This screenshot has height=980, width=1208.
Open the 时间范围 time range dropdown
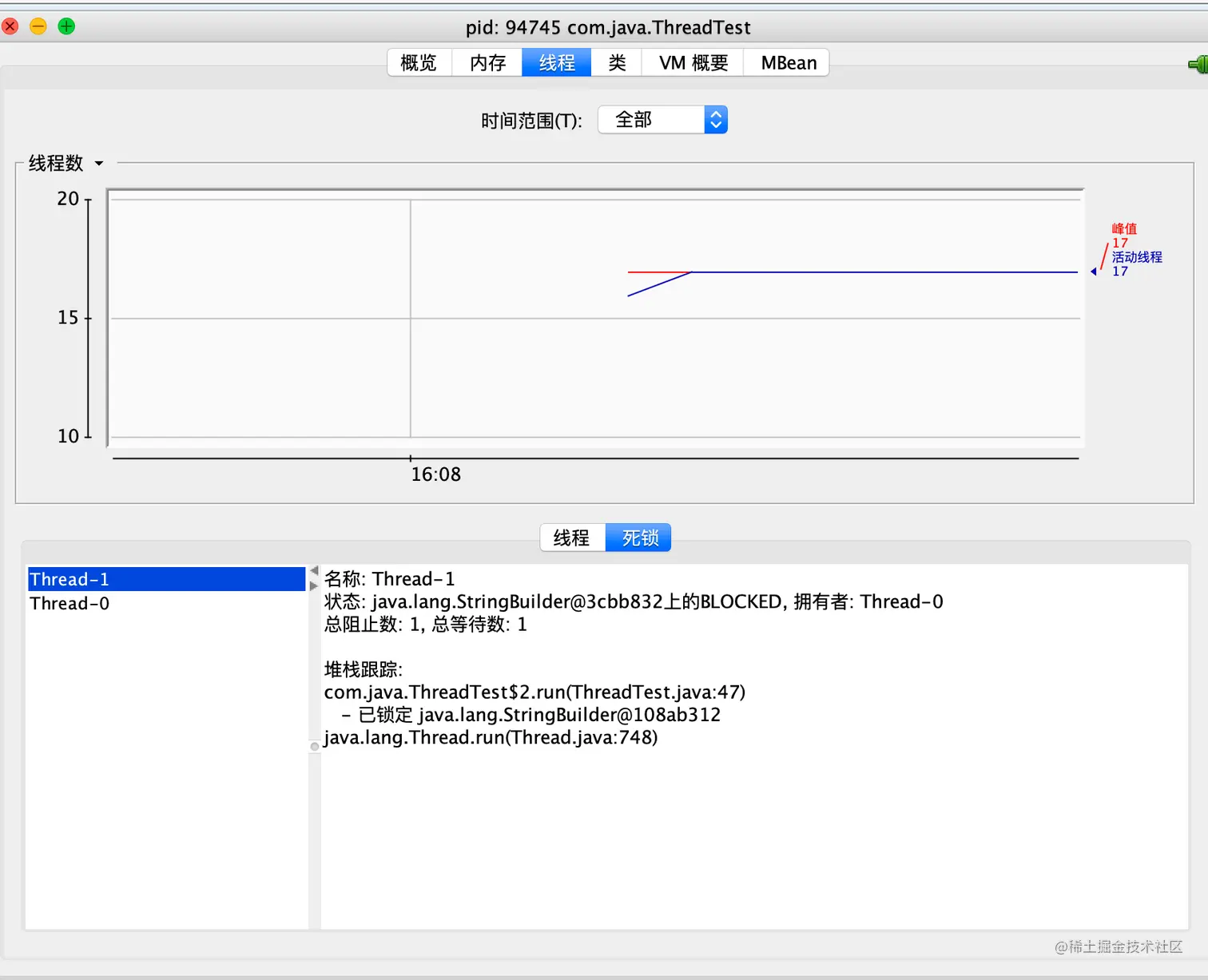(x=663, y=120)
